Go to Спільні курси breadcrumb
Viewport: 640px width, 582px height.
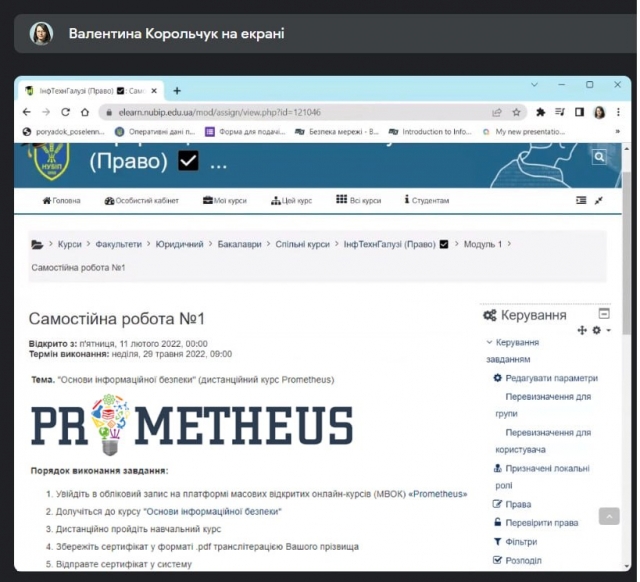[x=302, y=244]
